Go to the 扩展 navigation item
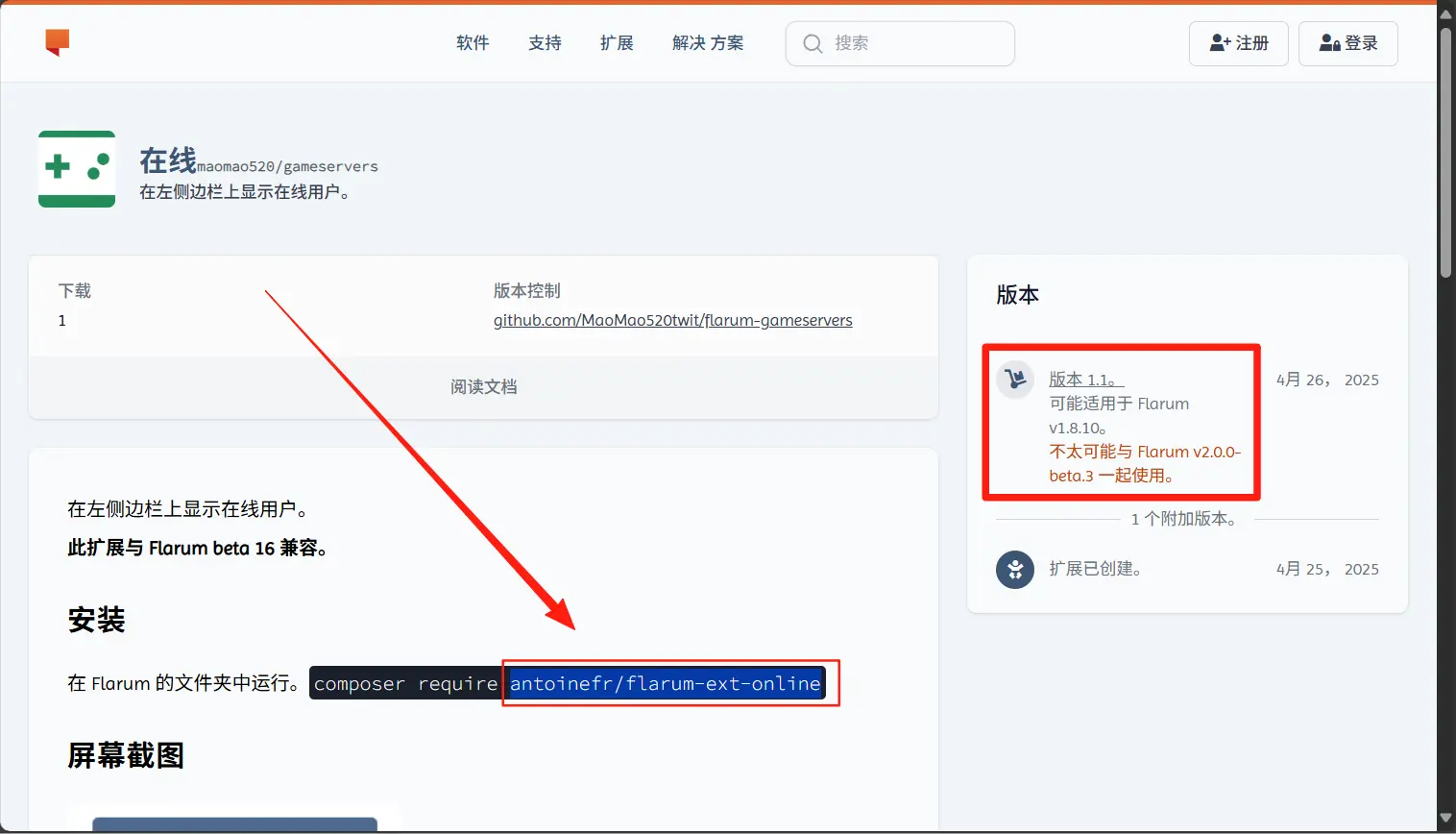 click(x=617, y=43)
